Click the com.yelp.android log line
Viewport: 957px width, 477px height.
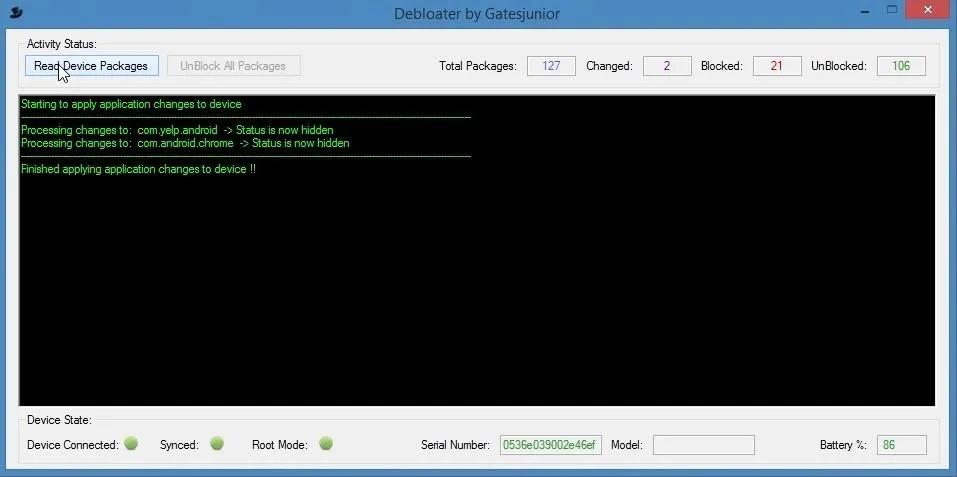tap(177, 130)
